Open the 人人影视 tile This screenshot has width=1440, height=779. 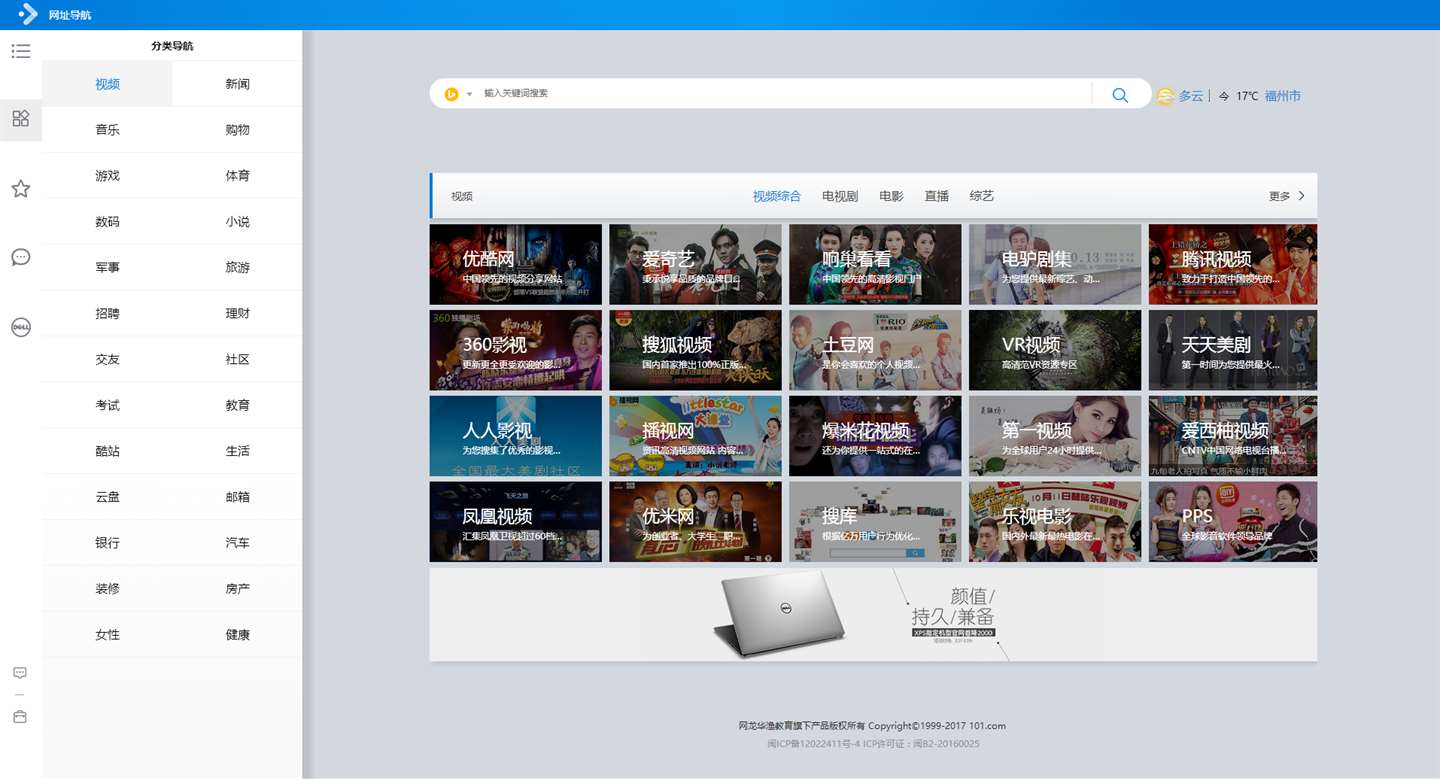pyautogui.click(x=516, y=436)
